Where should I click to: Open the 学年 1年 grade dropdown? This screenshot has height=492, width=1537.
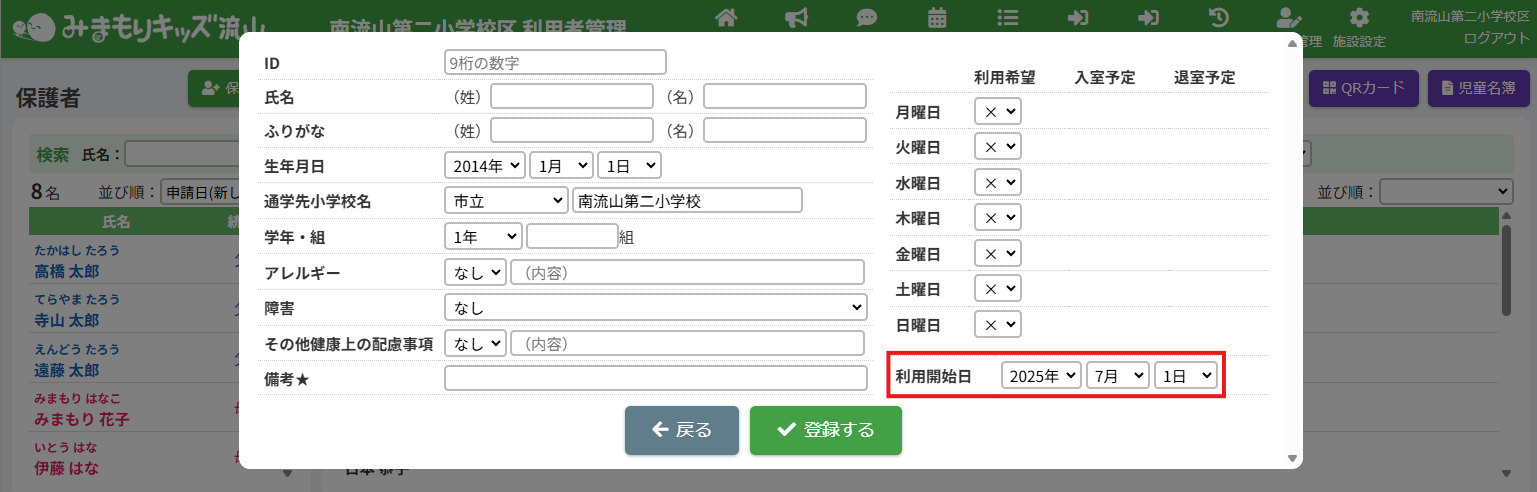[482, 237]
